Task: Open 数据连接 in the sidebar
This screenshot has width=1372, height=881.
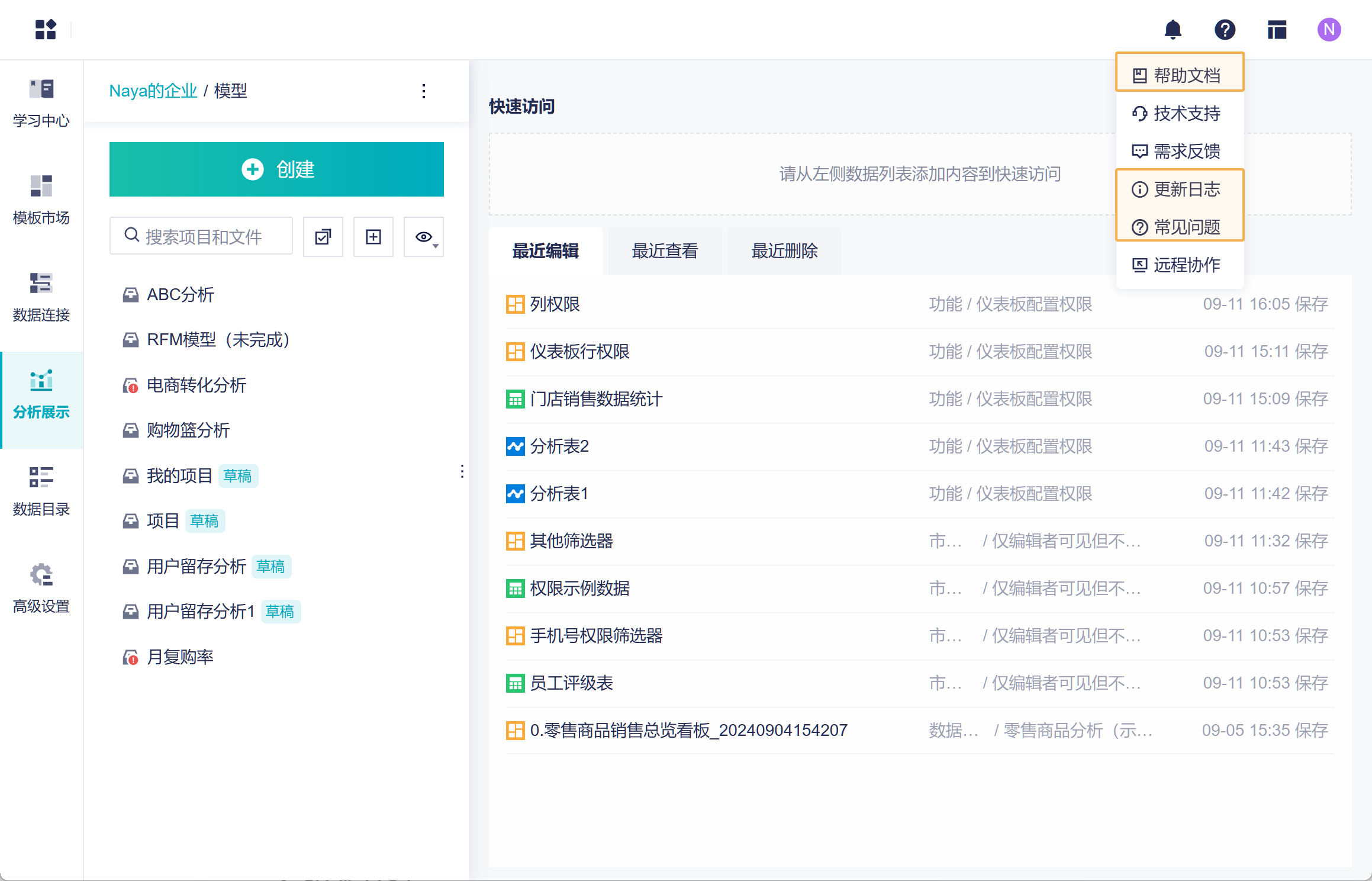Action: pyautogui.click(x=41, y=298)
